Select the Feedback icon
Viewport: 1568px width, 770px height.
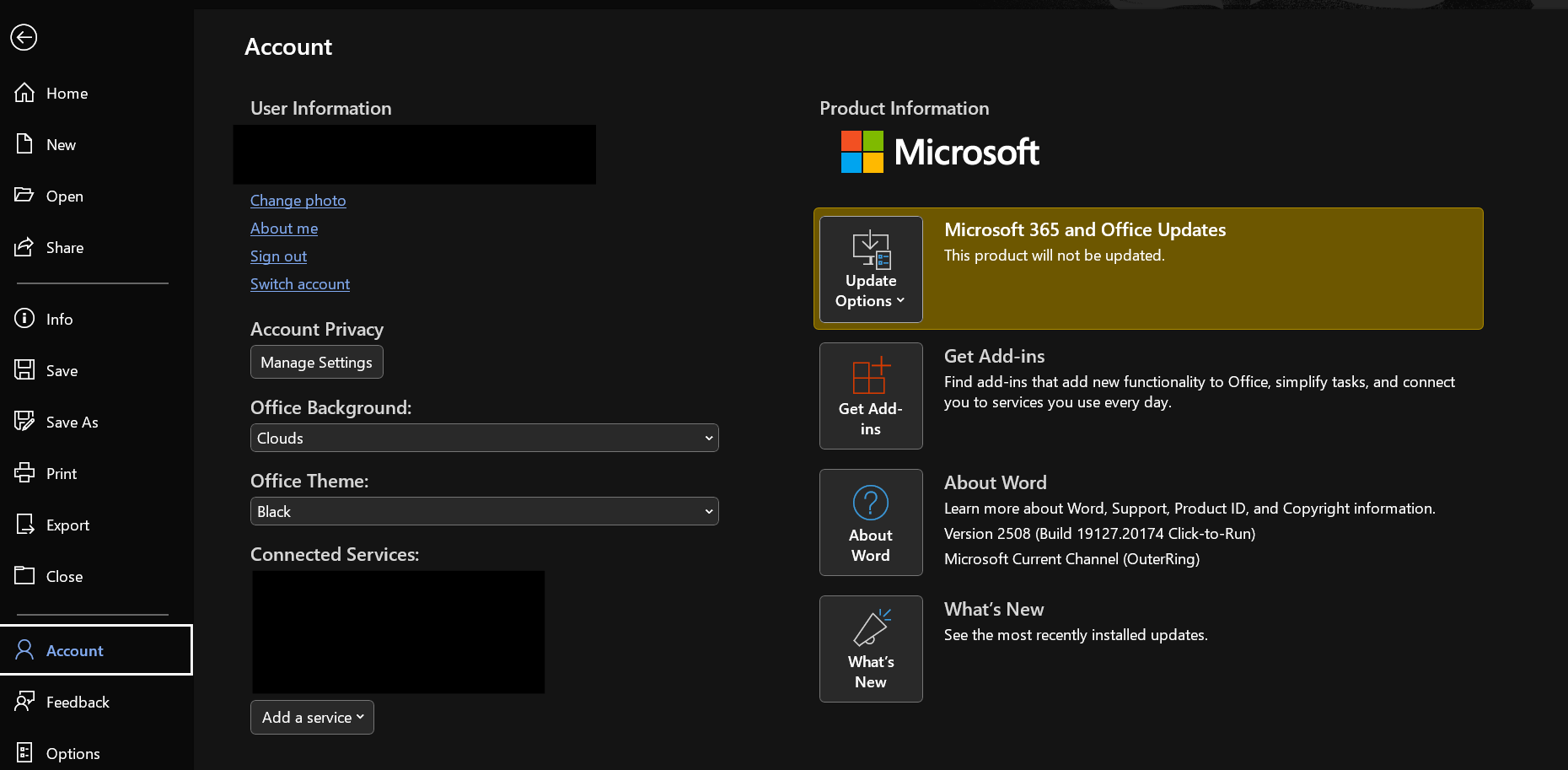(25, 701)
